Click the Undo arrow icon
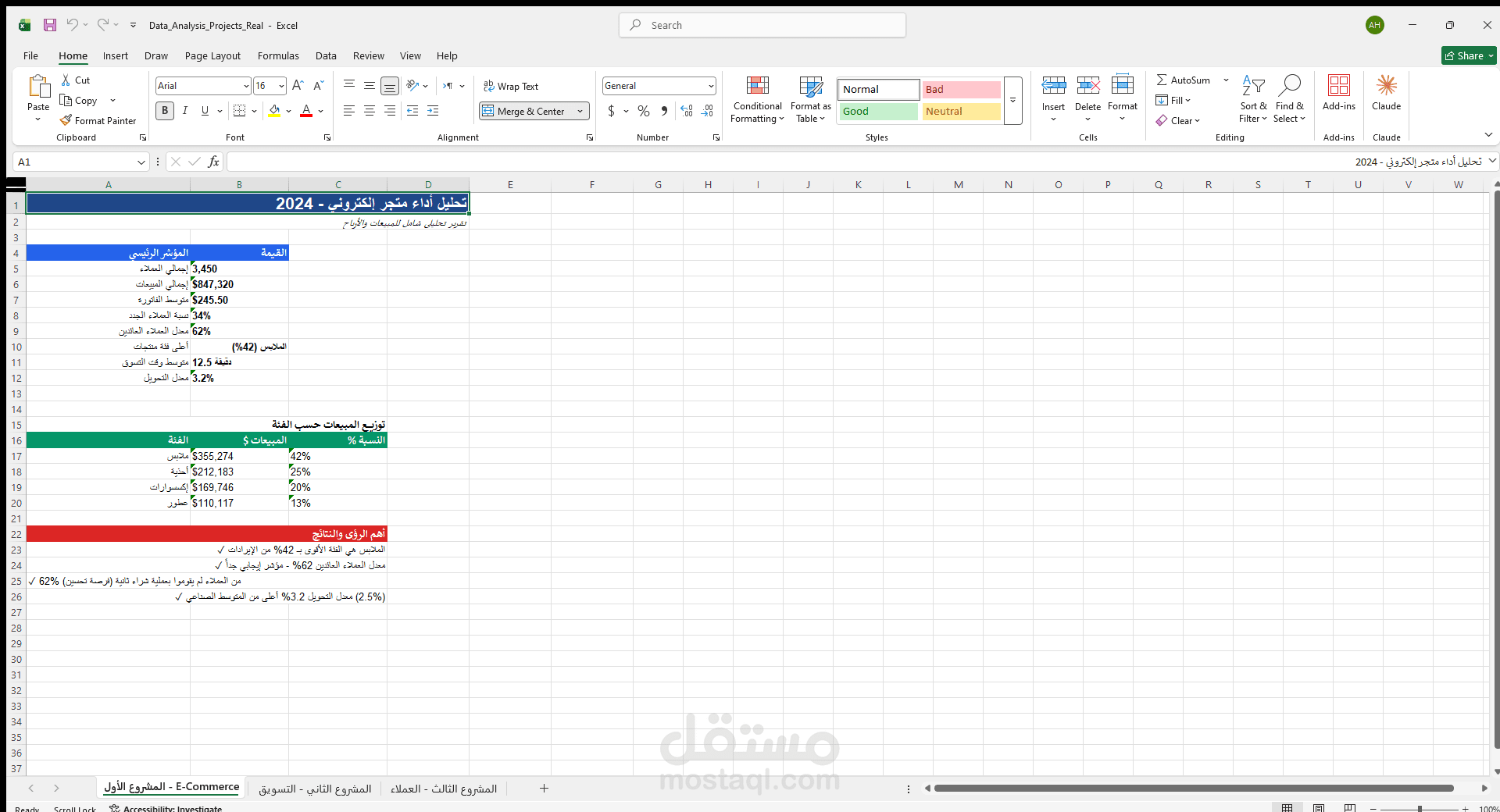The image size is (1500, 812). pos(72,25)
